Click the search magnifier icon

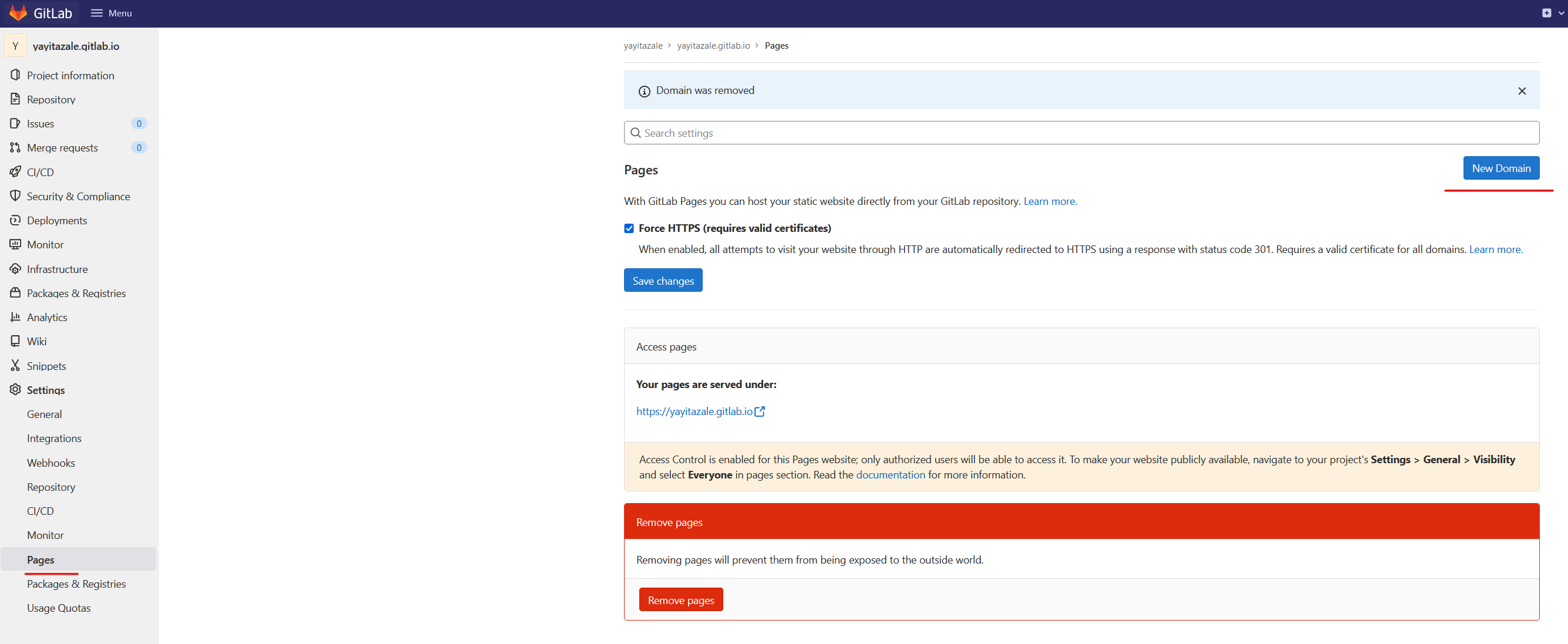pyautogui.click(x=636, y=133)
